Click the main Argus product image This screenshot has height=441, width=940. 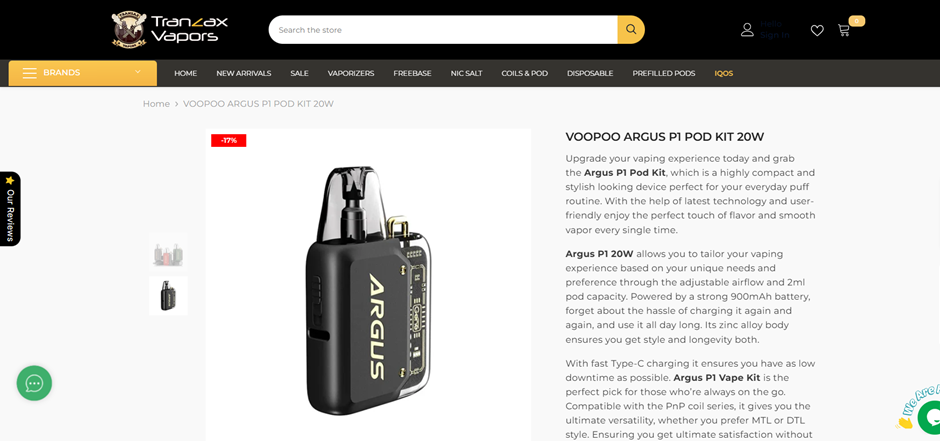[368, 285]
